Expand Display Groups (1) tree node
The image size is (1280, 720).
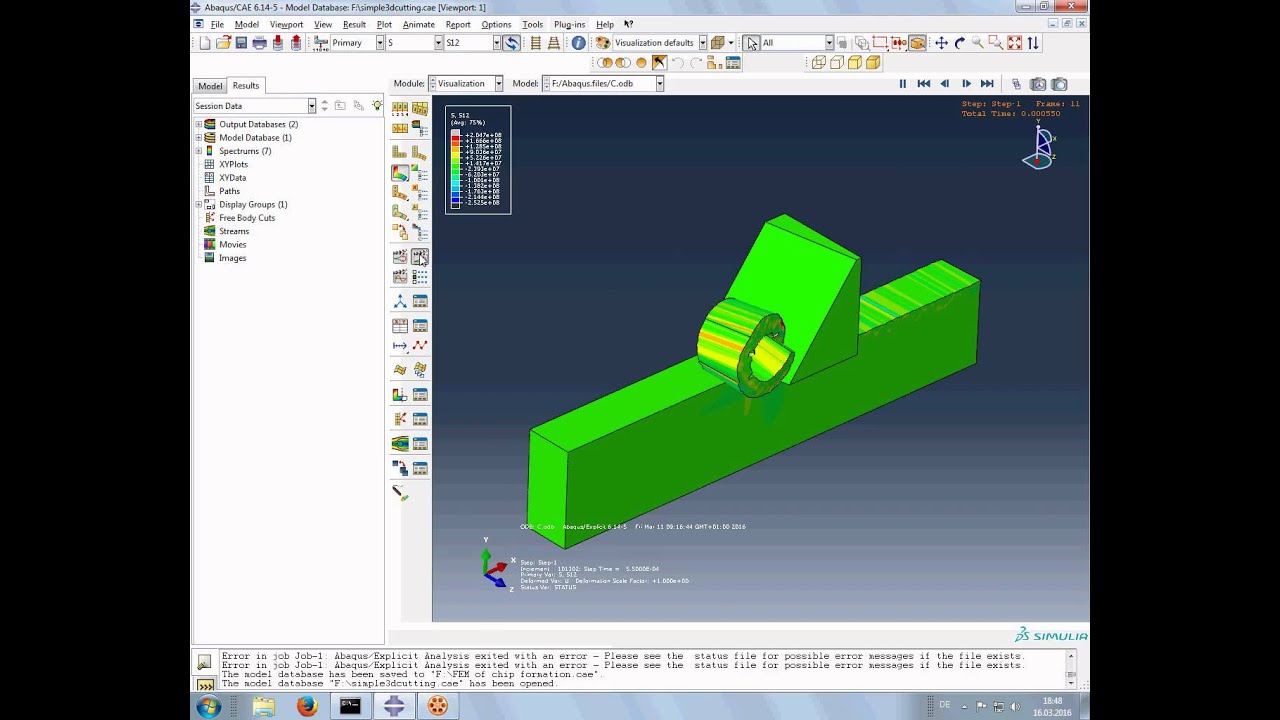pos(198,204)
